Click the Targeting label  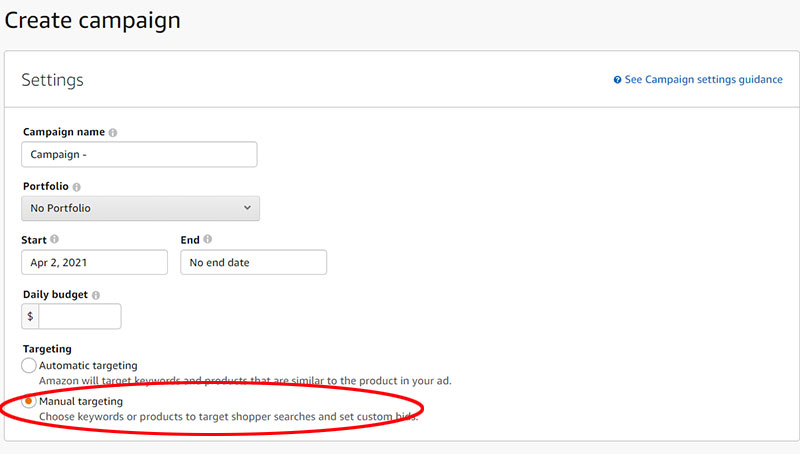47,349
